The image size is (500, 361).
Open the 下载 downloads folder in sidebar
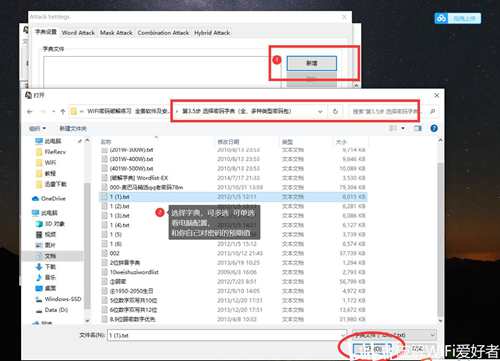(46, 267)
